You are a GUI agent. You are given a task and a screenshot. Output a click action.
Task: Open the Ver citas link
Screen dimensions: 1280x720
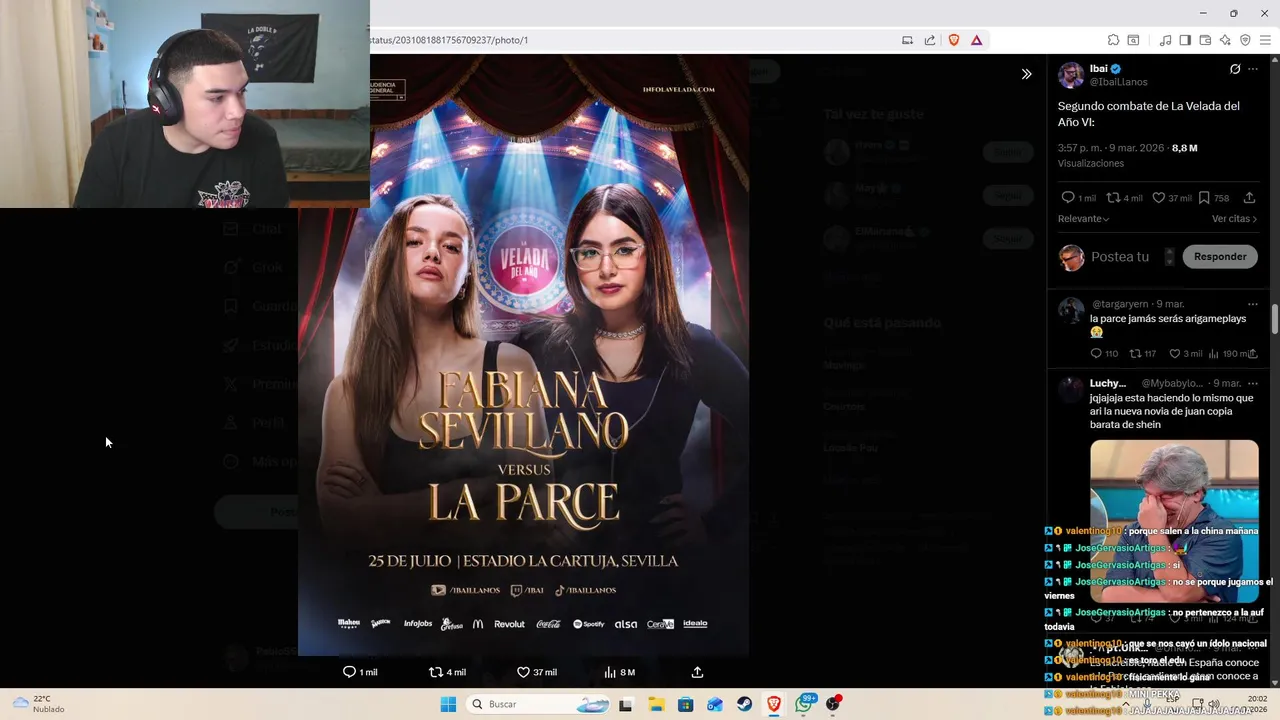coord(1234,219)
